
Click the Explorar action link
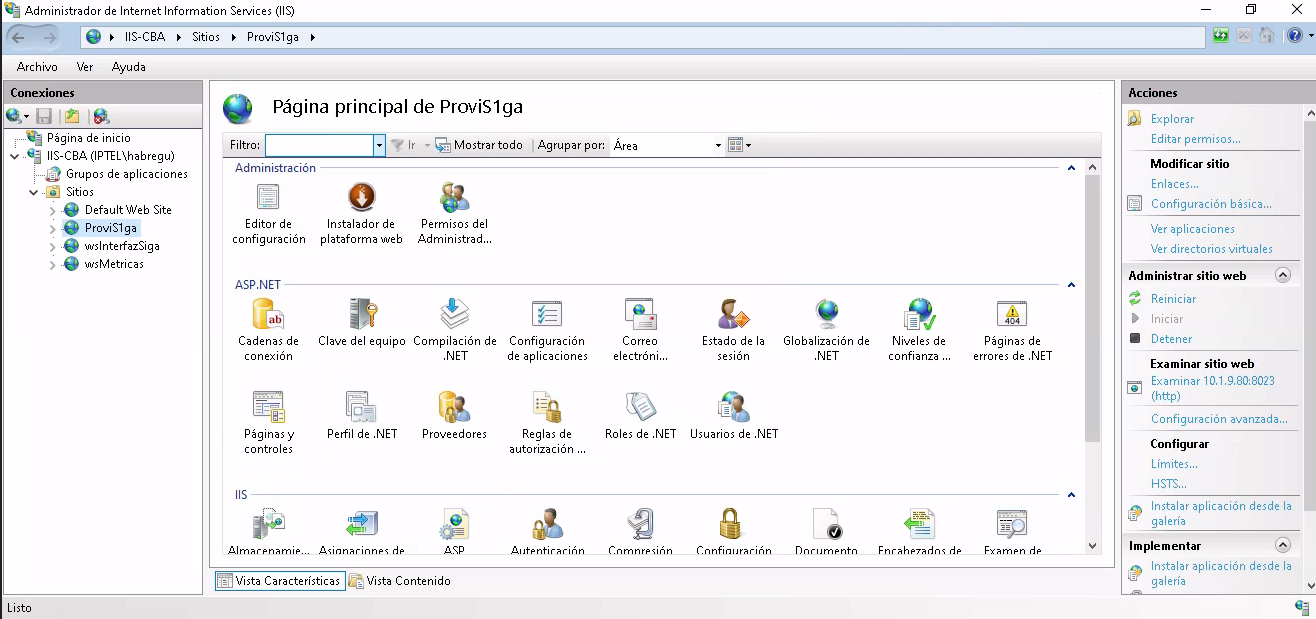click(1172, 119)
